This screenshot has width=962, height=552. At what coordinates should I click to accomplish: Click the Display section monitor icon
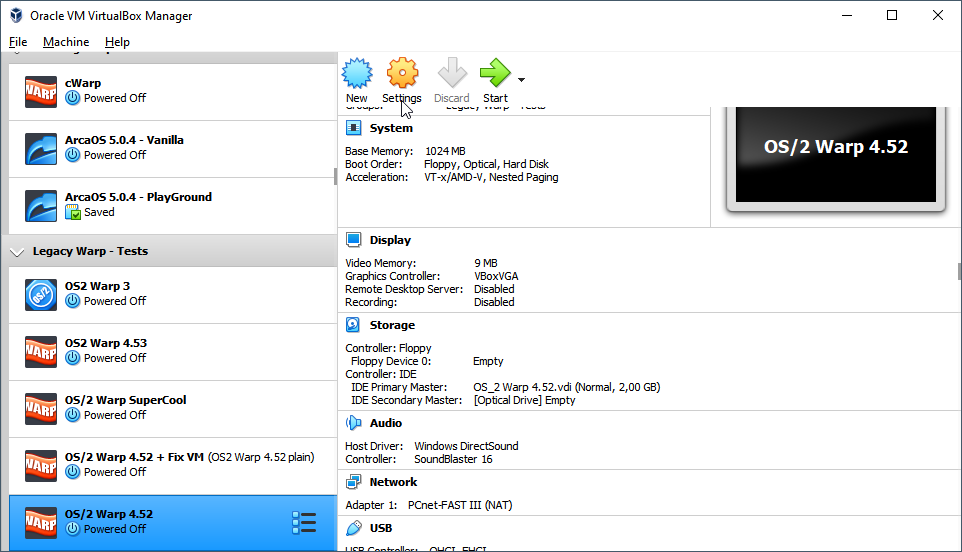point(353,240)
